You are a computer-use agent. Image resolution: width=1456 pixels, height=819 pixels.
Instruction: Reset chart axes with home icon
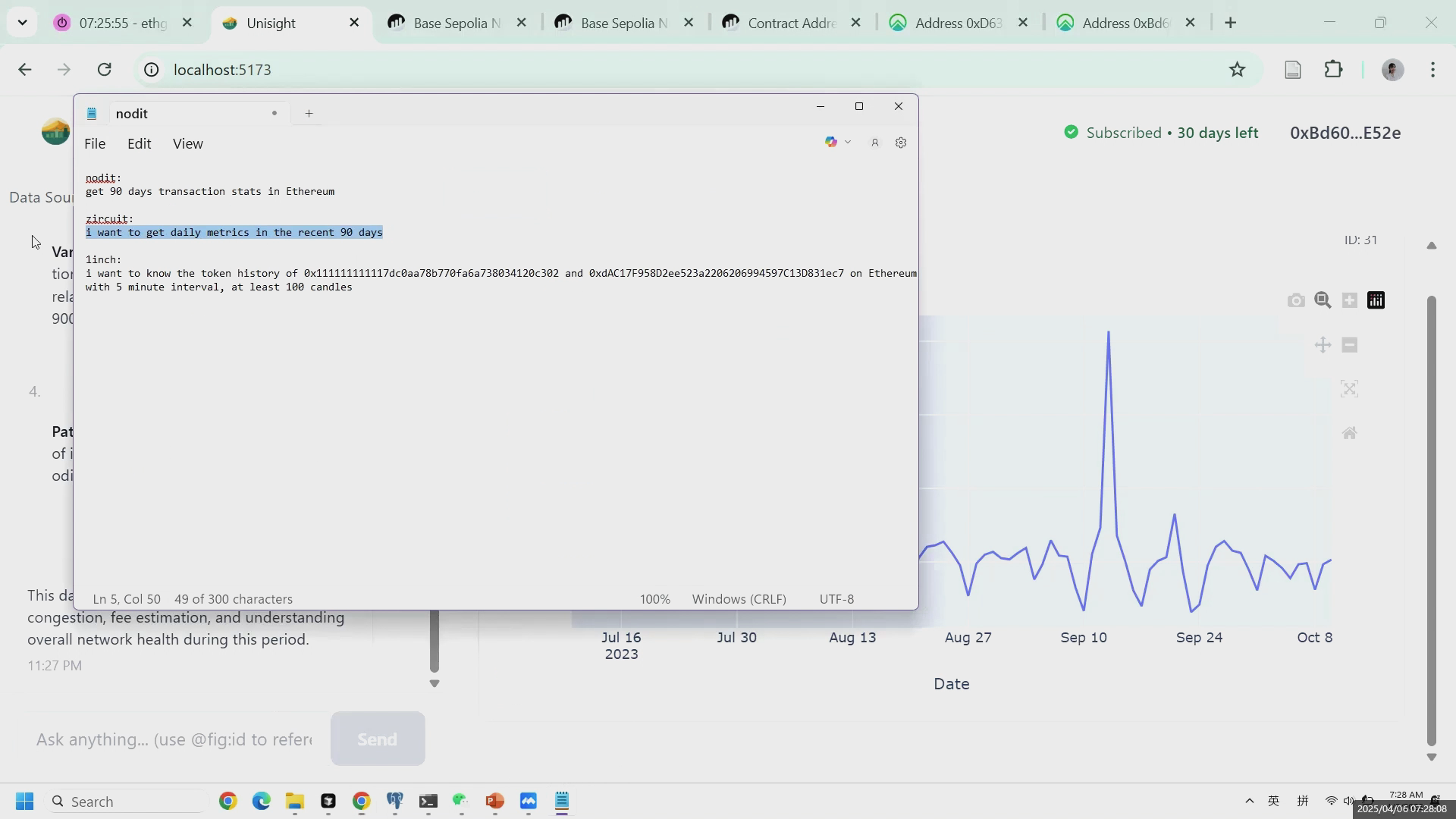click(x=1349, y=433)
